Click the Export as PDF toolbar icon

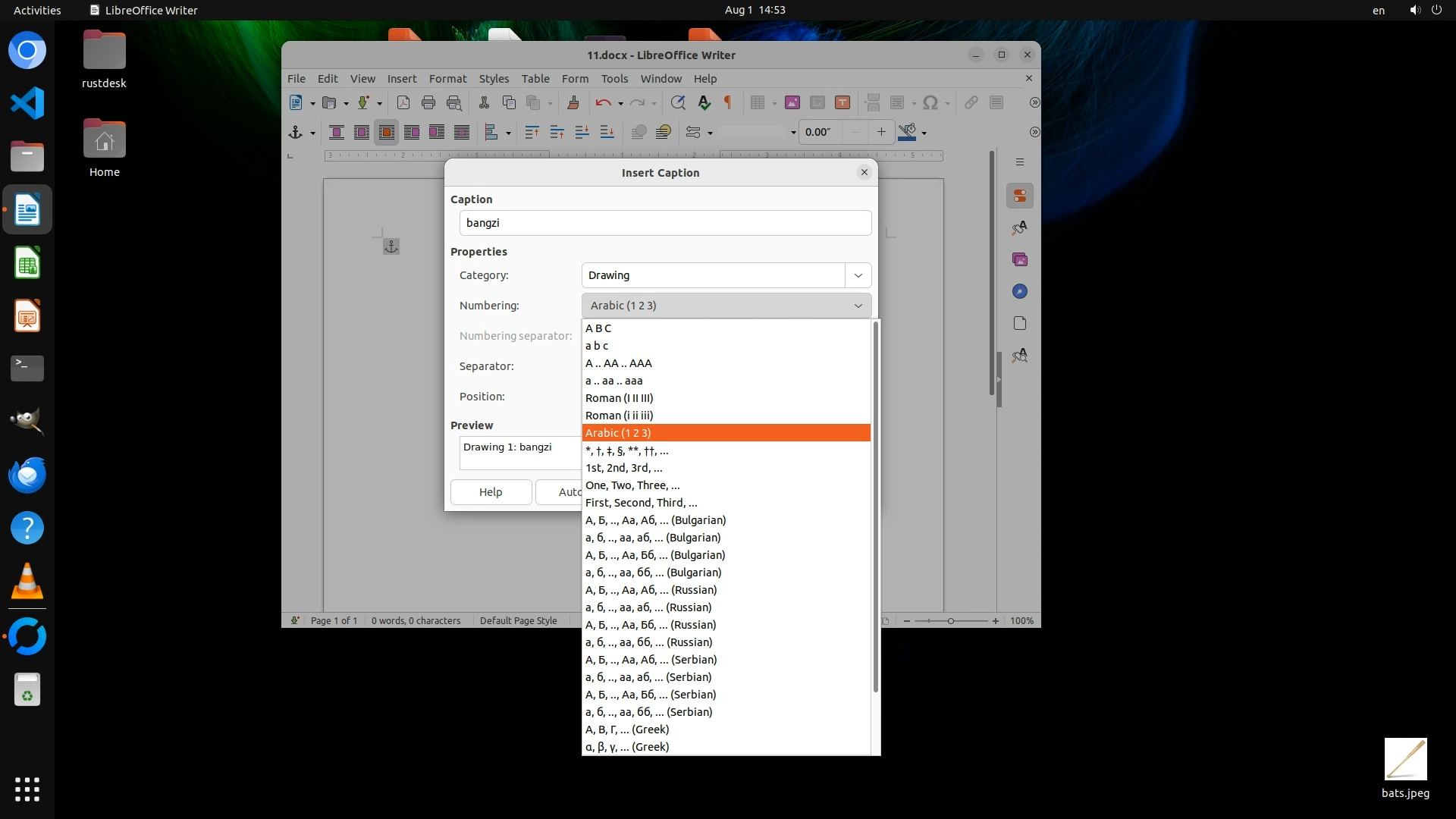[x=403, y=103]
